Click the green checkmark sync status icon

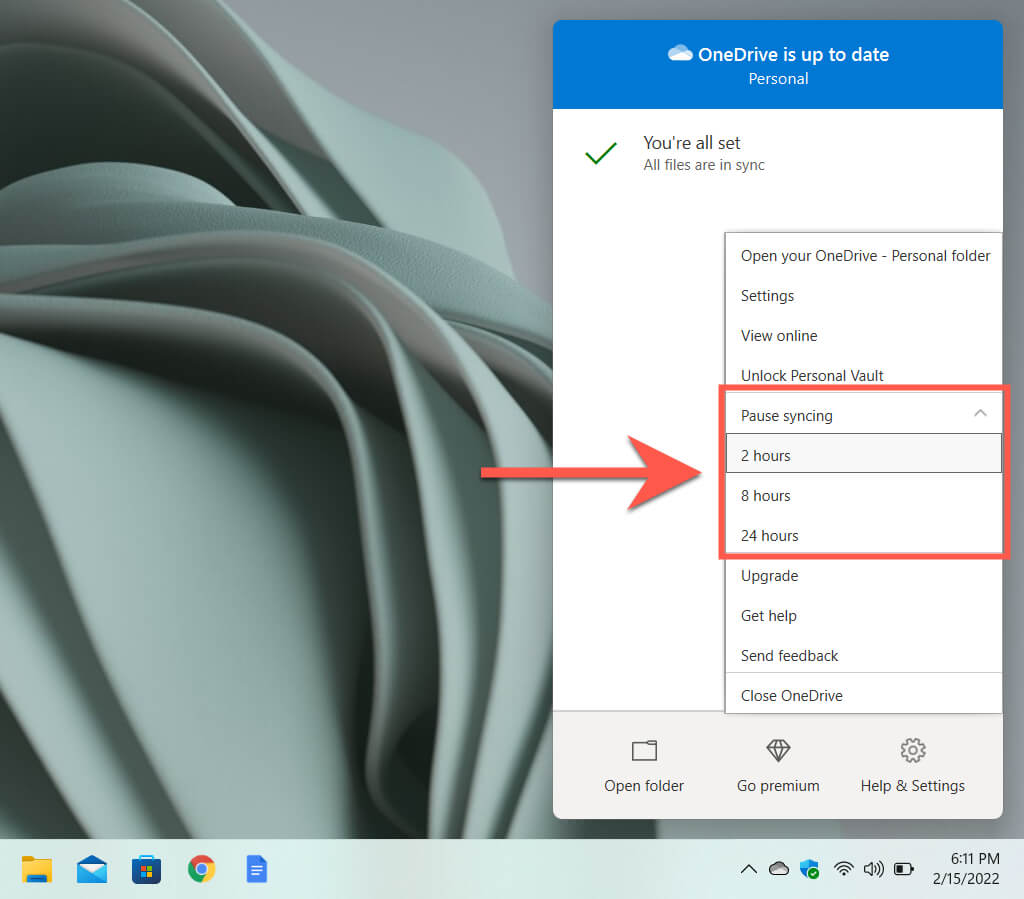pos(601,153)
